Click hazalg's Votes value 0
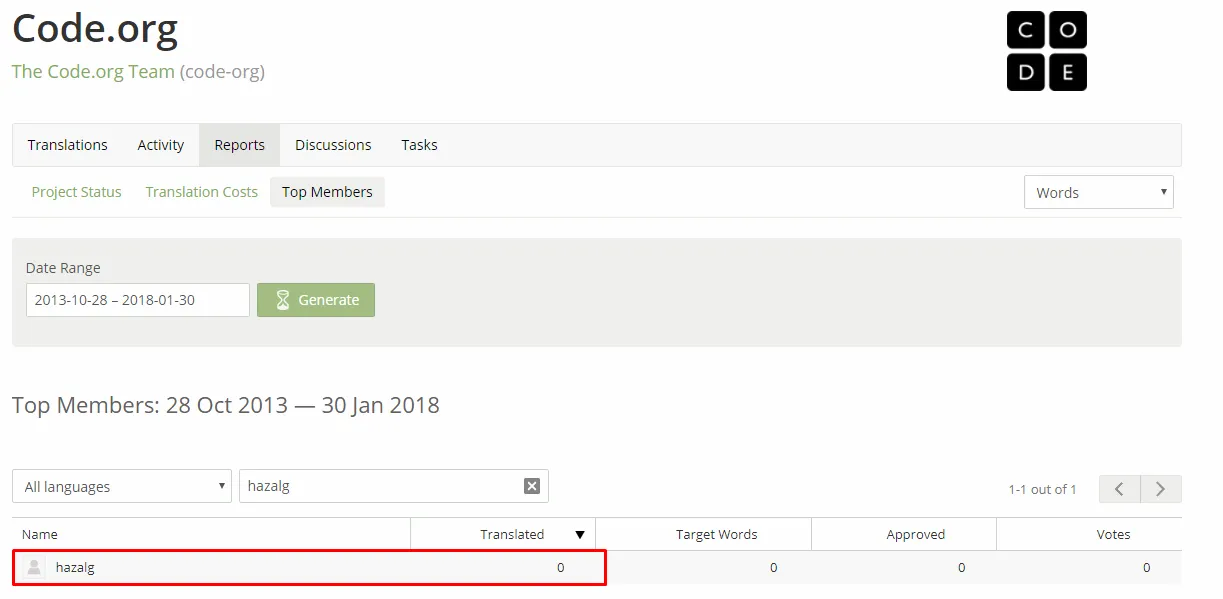This screenshot has width=1223, height=599. coord(1146,567)
